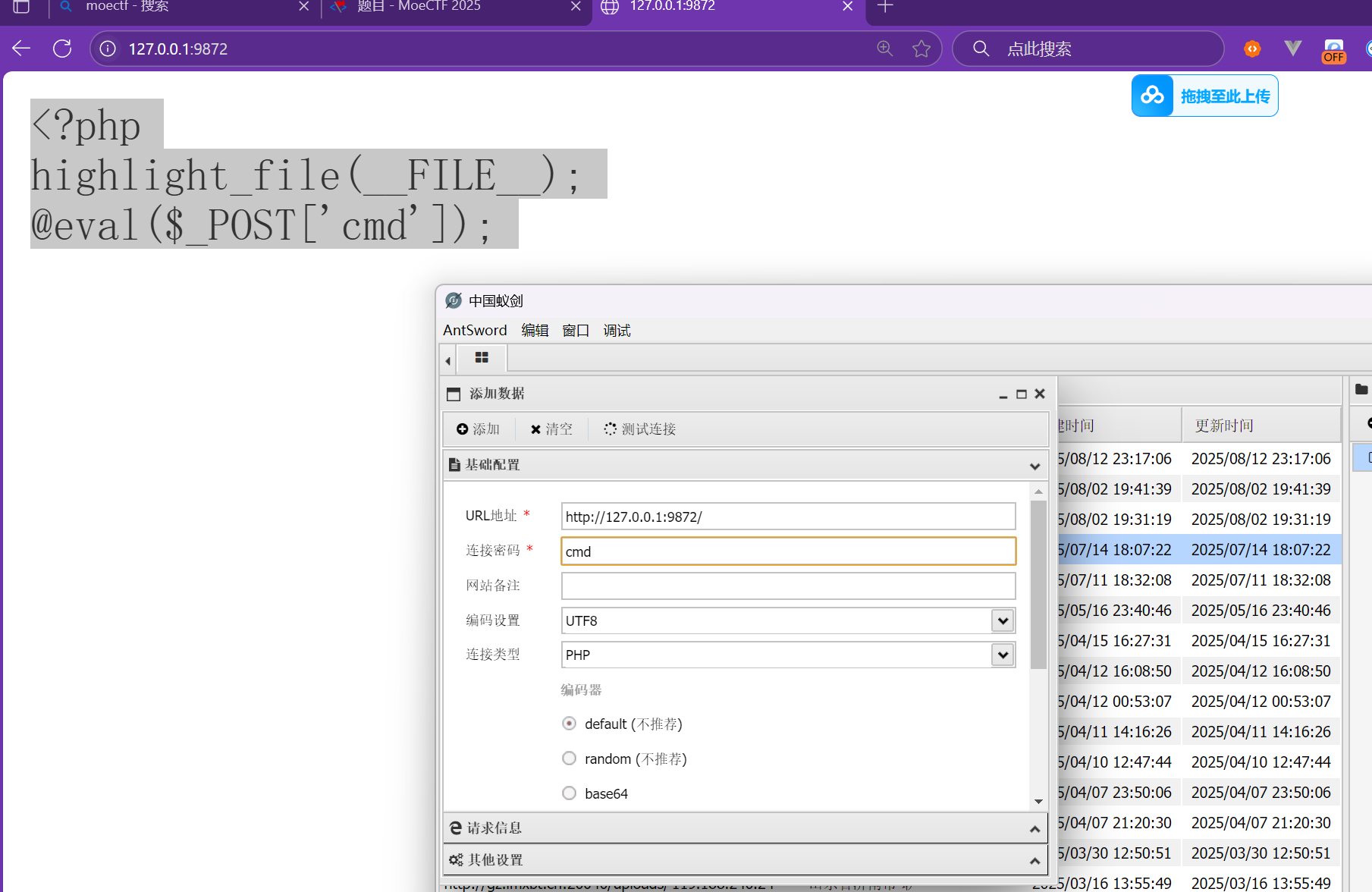The width and height of the screenshot is (1372, 892).
Task: Close the 添加数据 dialog
Action: click(x=1040, y=394)
